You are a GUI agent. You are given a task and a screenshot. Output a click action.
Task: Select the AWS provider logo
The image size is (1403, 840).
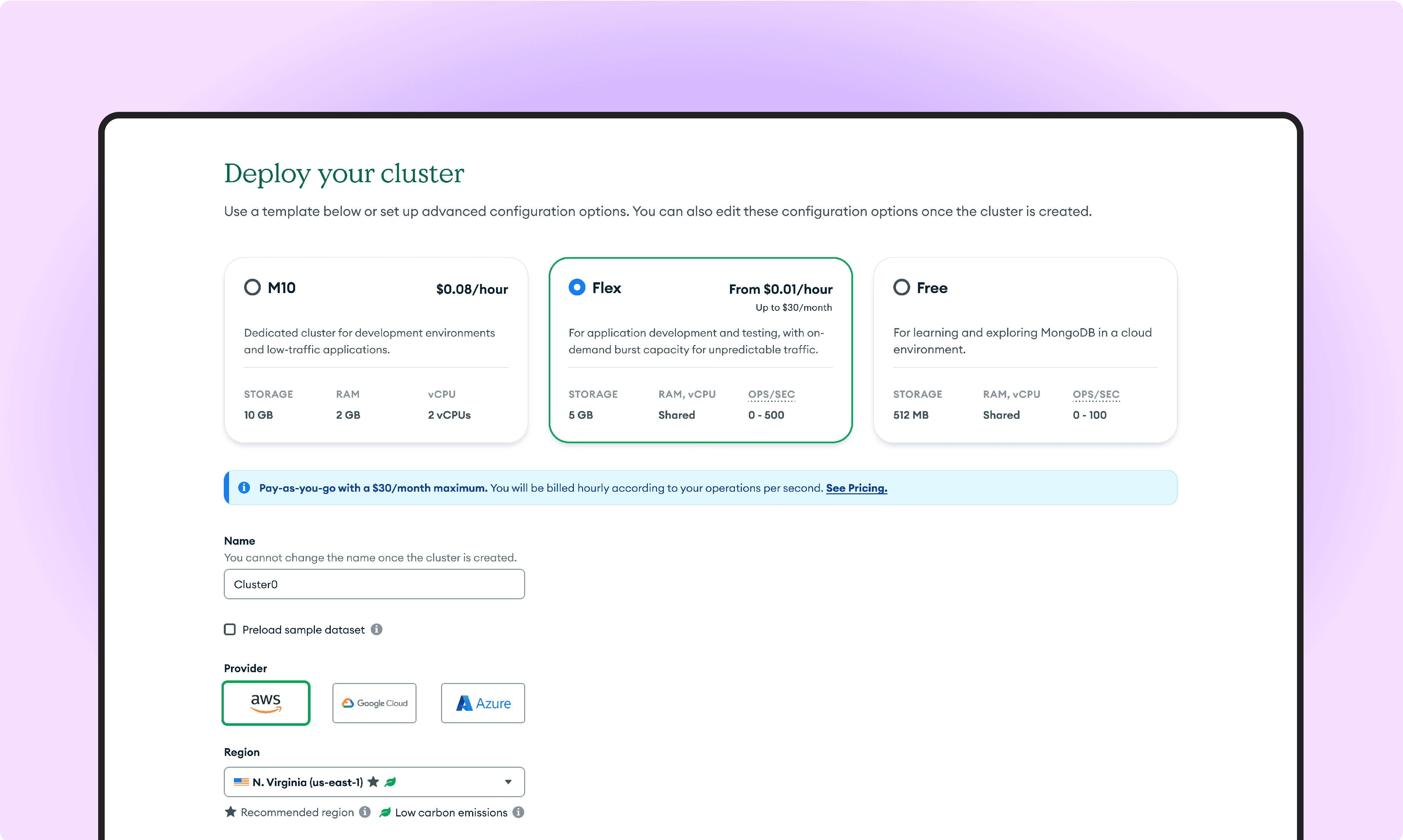266,702
